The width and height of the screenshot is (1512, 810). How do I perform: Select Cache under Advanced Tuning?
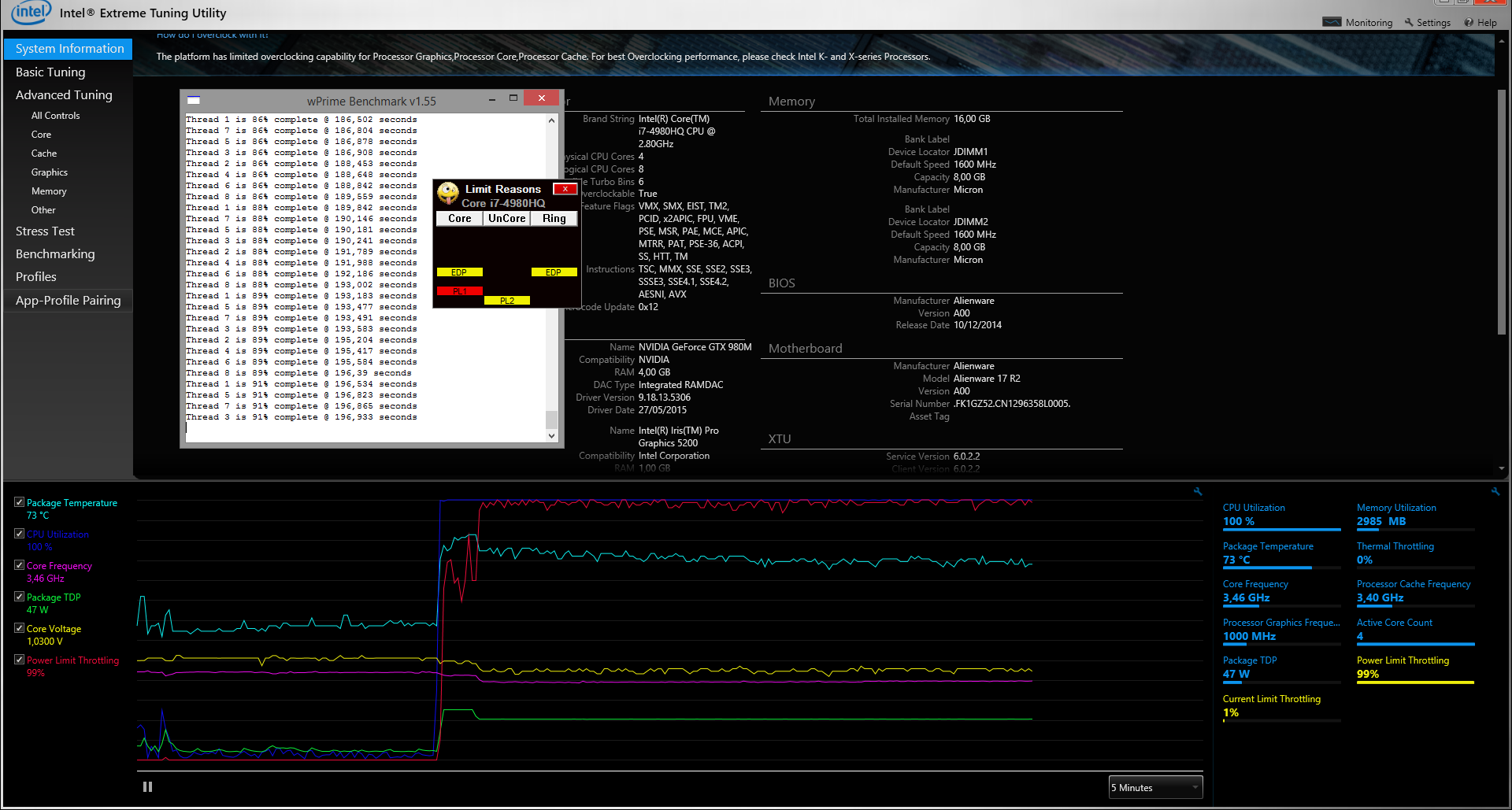point(44,153)
